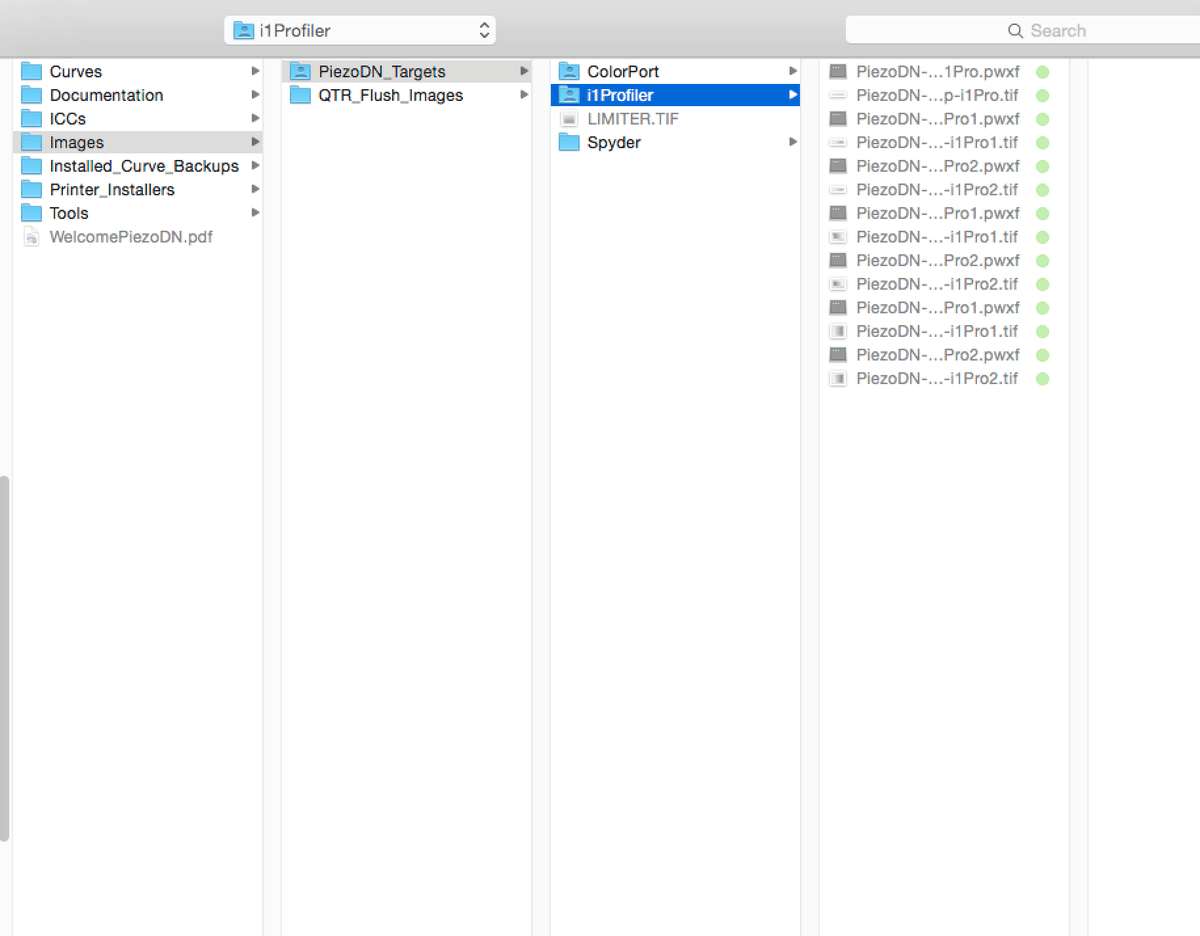Expand the QTR_Flush_Images folder arrow
The height and width of the screenshot is (936, 1200).
coord(524,95)
